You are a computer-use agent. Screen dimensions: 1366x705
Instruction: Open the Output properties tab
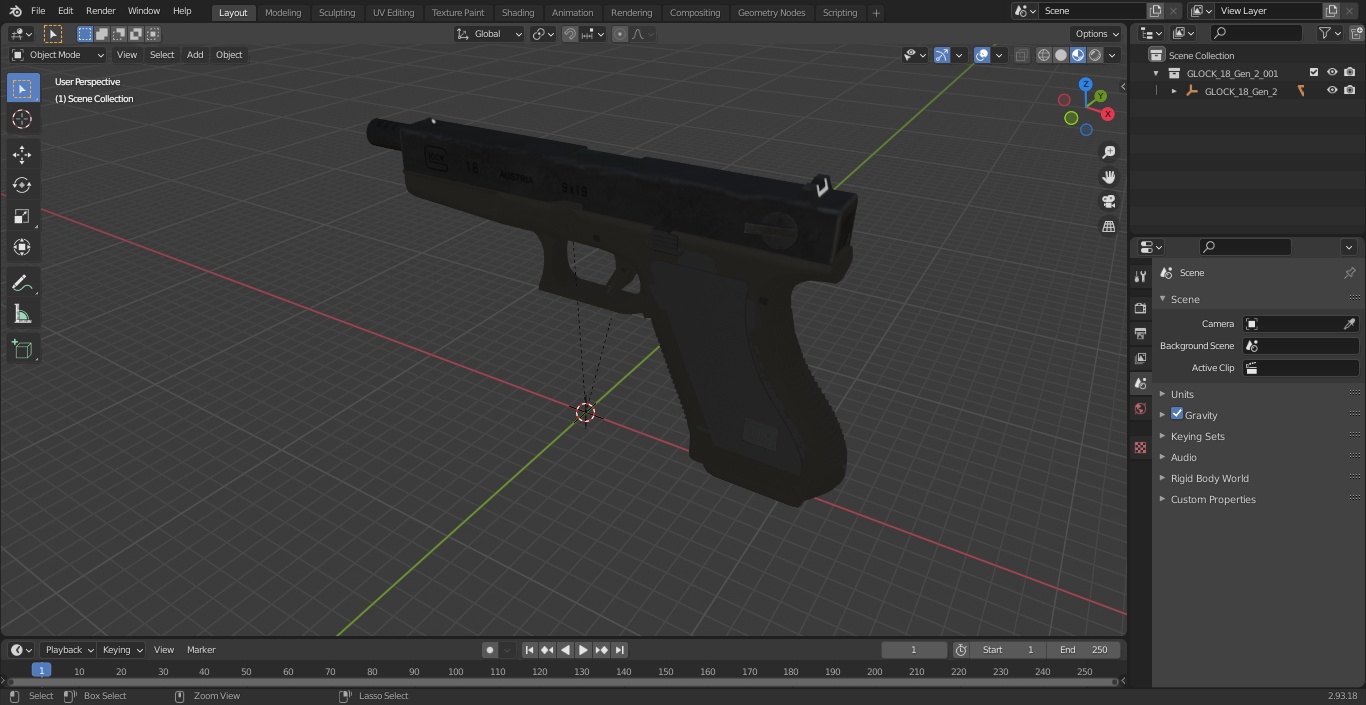tap(1140, 333)
